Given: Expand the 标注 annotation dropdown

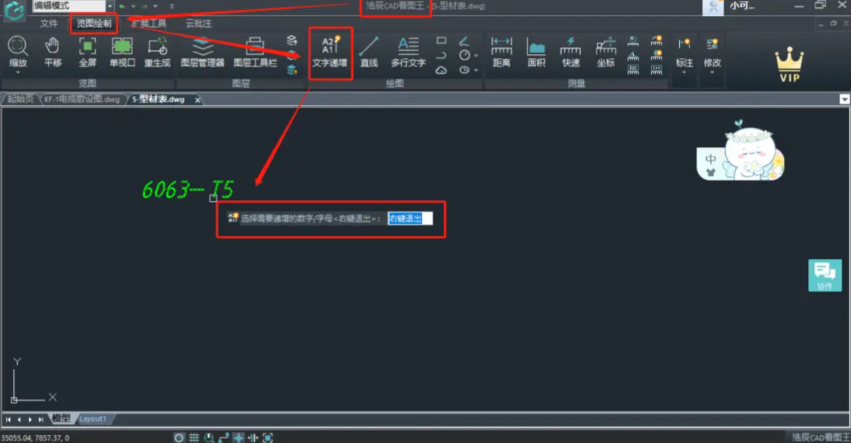Looking at the screenshot, I should coord(684,54).
